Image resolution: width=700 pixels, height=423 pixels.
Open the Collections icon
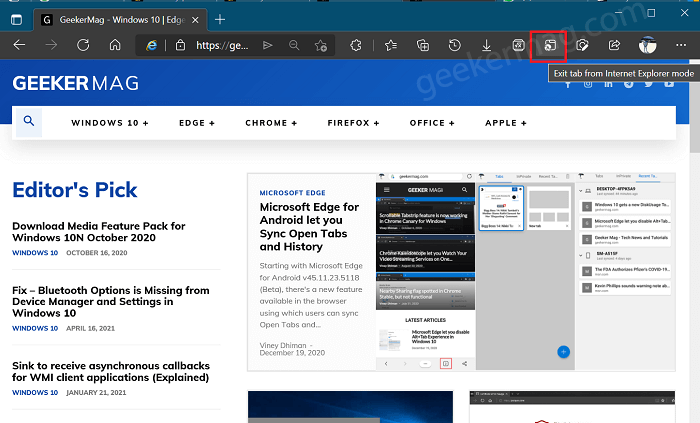(423, 45)
